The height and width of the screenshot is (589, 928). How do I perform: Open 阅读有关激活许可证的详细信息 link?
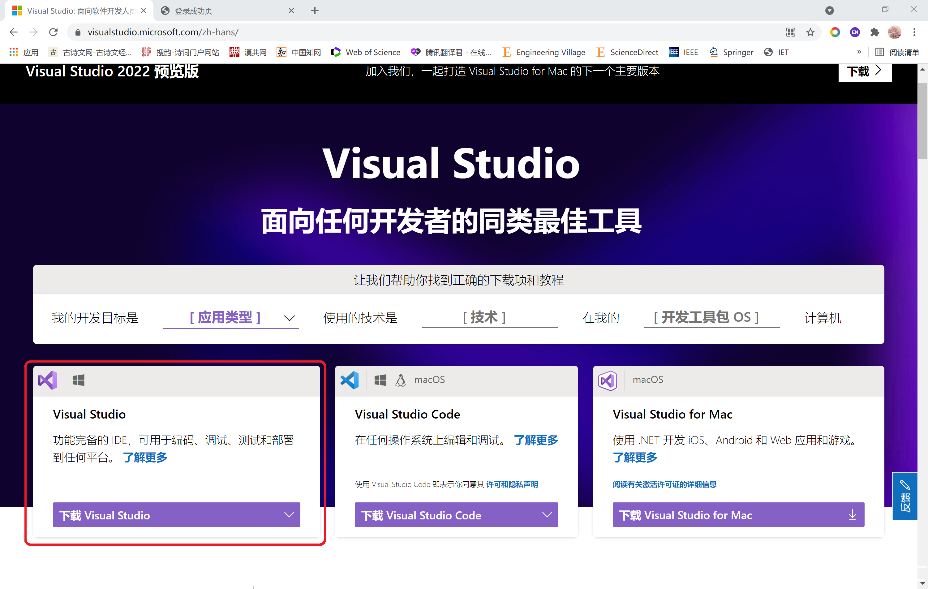pos(665,484)
